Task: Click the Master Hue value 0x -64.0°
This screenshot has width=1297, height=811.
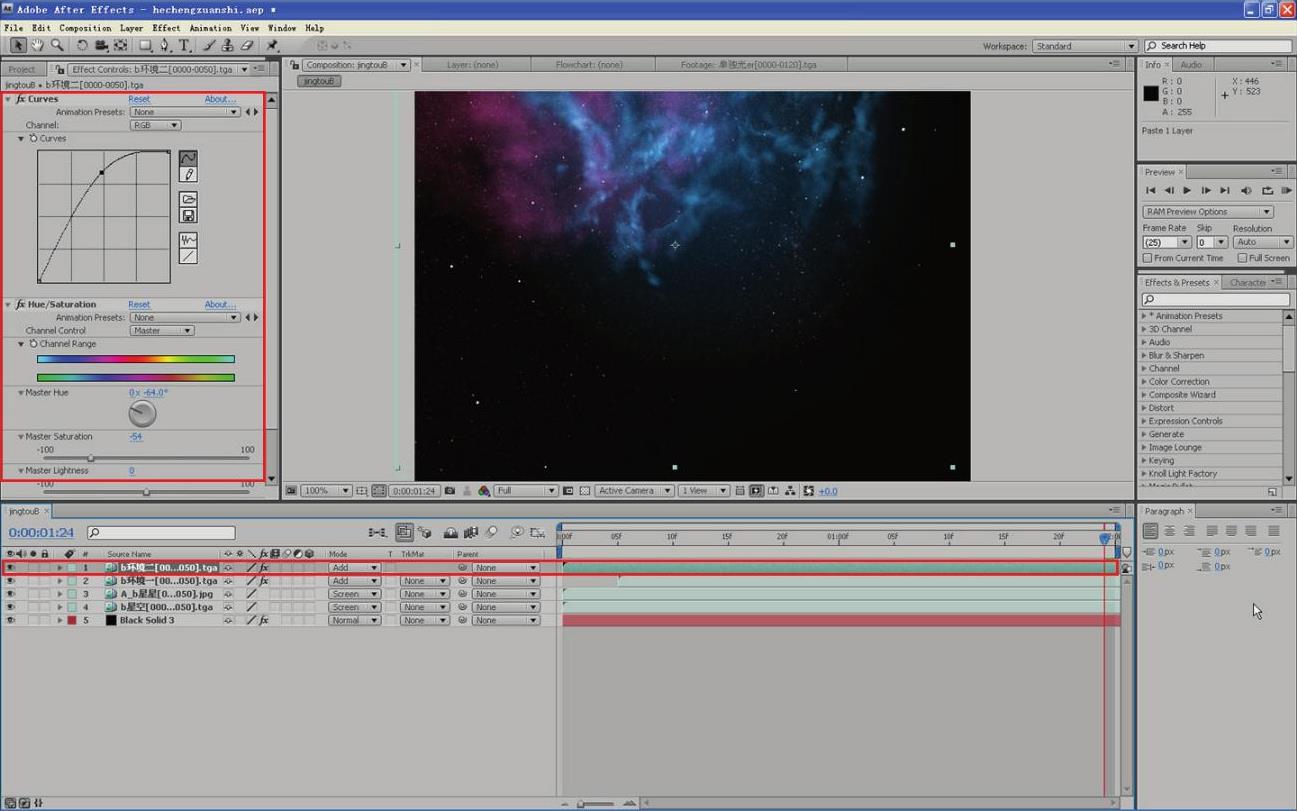Action: click(x=148, y=392)
